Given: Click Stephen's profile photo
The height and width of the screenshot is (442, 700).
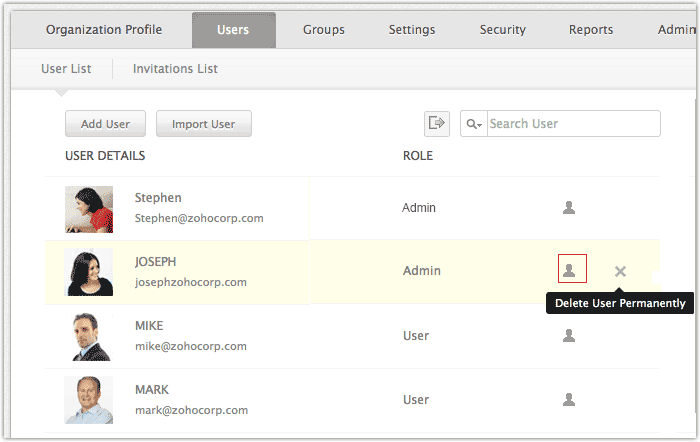Looking at the screenshot, I should coord(89,209).
